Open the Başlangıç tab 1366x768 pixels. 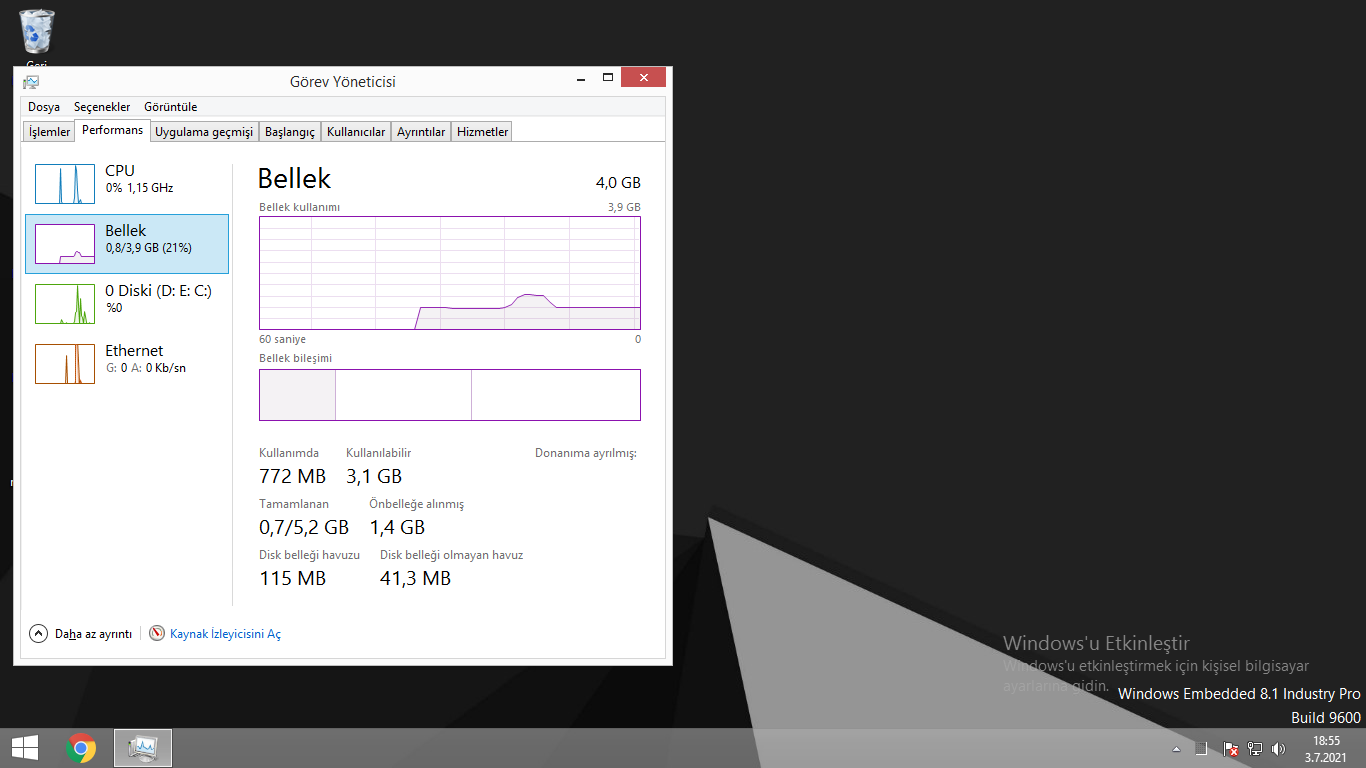(x=289, y=130)
